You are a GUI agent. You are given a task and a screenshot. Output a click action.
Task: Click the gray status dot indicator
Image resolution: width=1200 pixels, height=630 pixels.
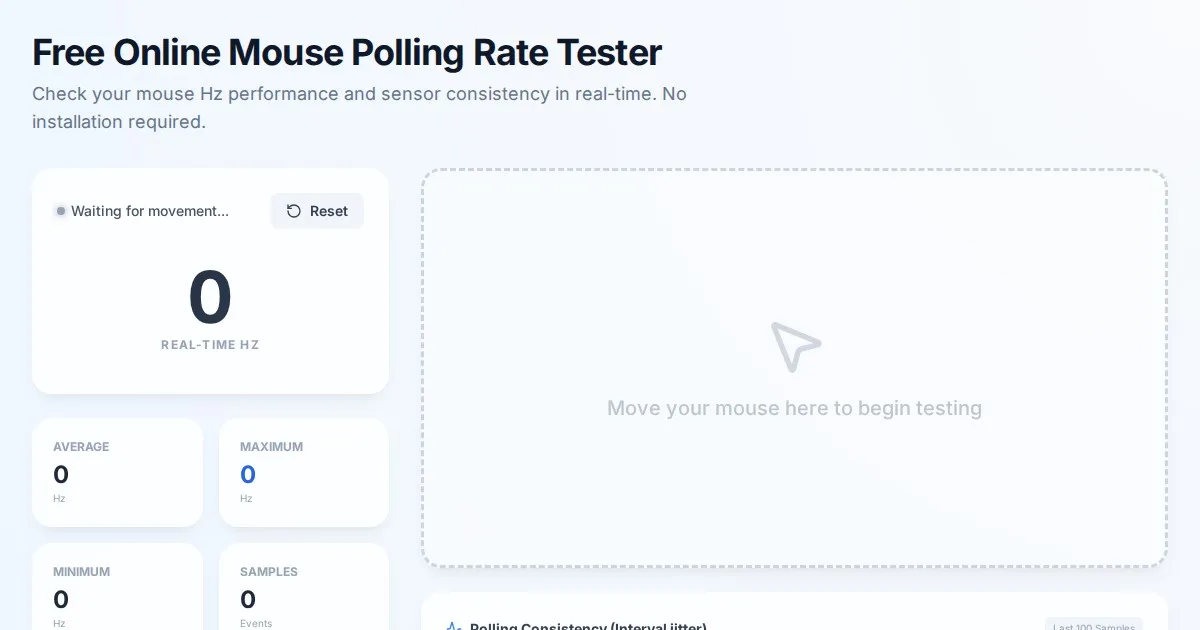click(x=61, y=211)
